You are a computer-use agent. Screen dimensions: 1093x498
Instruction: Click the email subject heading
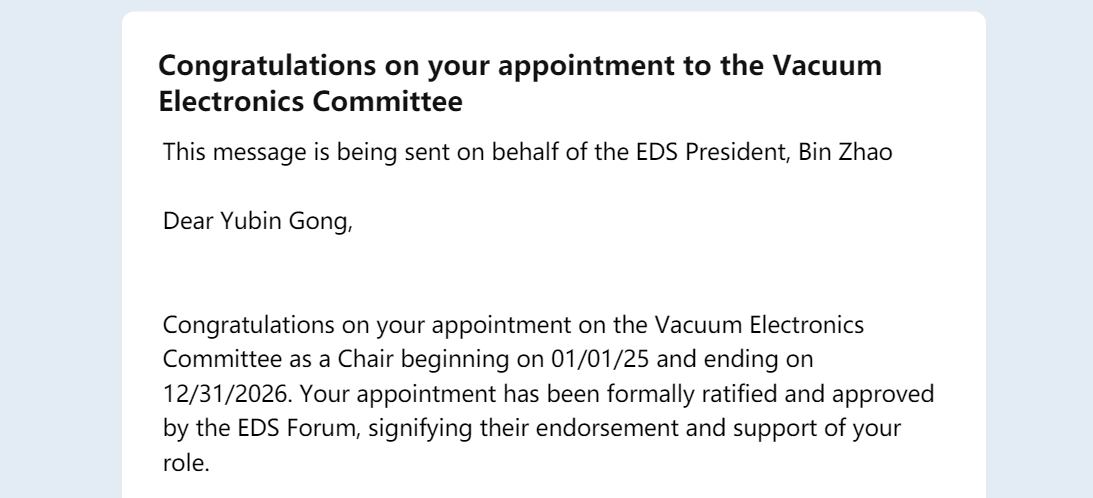tap(521, 83)
